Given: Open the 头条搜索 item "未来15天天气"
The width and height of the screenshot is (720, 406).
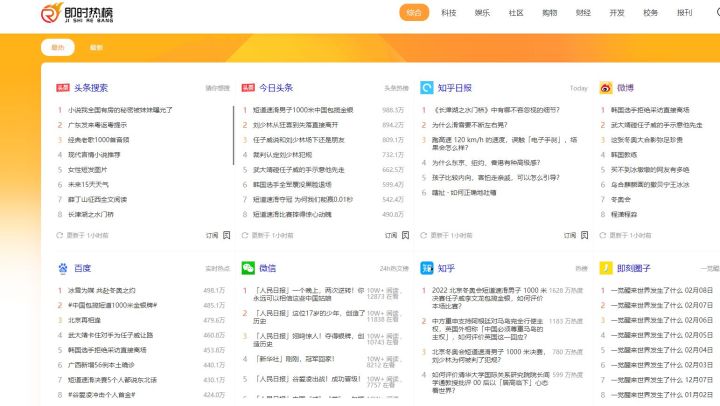Looking at the screenshot, I should coord(88,185).
